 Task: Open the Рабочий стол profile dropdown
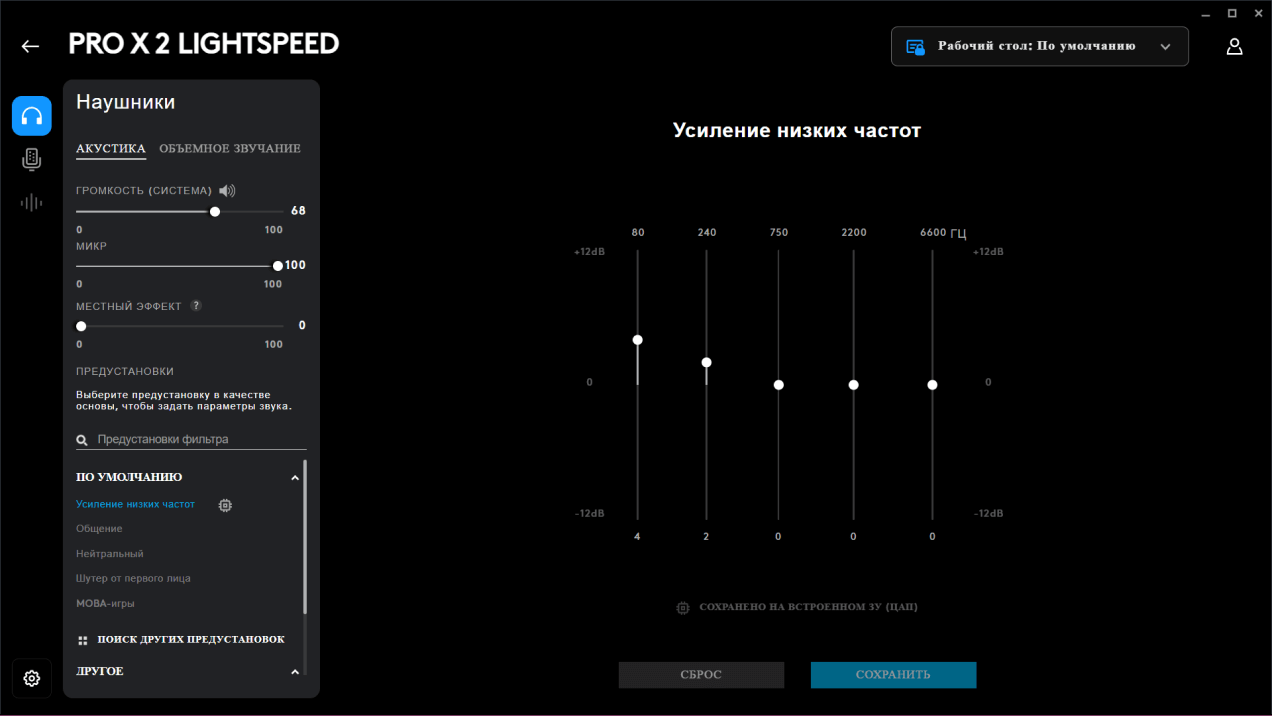tap(1039, 46)
